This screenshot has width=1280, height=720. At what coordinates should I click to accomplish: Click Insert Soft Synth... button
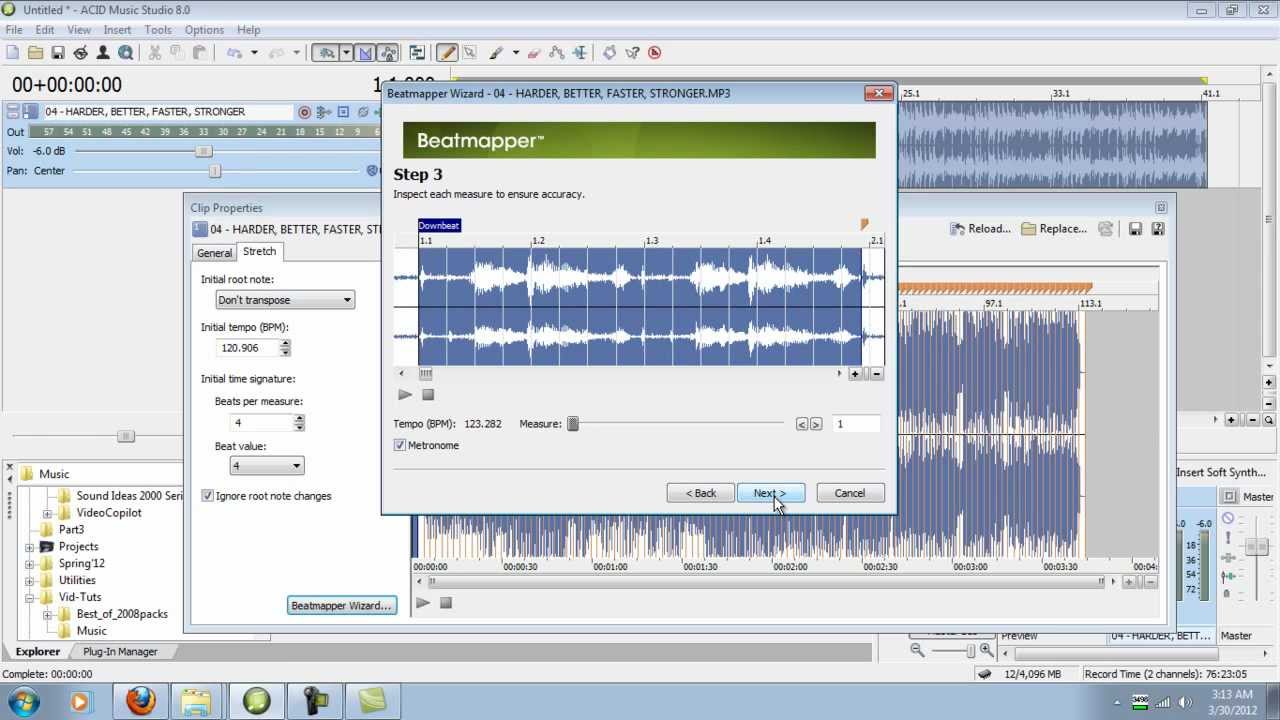pos(1221,472)
